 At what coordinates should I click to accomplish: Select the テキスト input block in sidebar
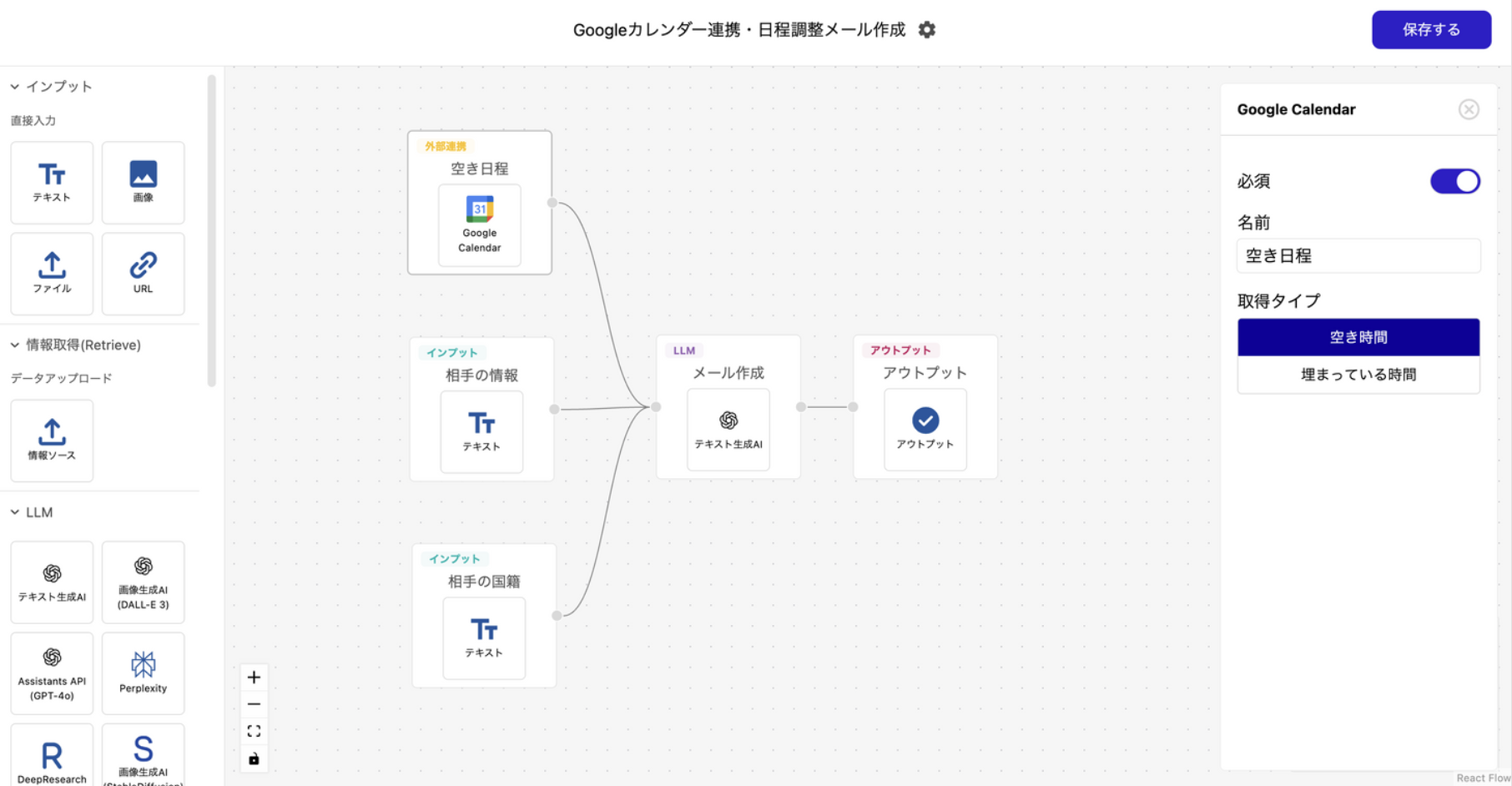52,183
